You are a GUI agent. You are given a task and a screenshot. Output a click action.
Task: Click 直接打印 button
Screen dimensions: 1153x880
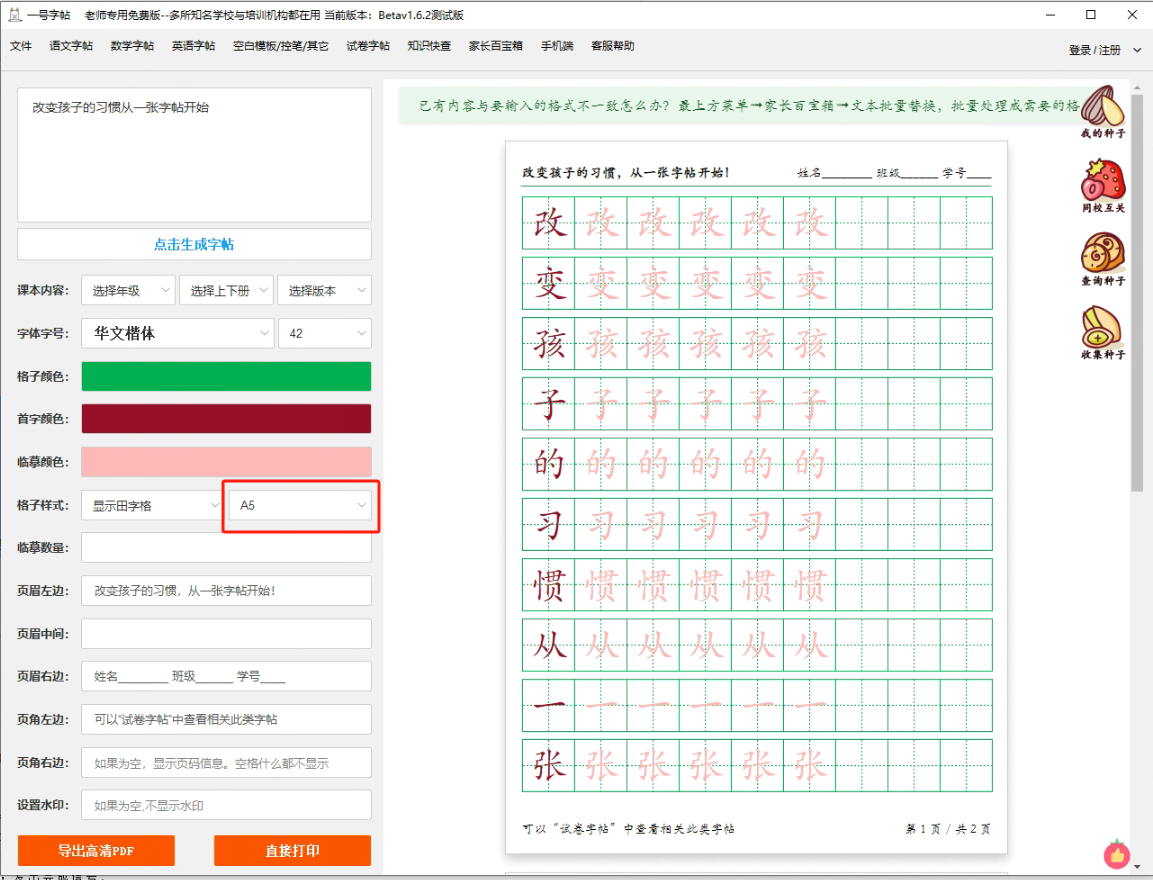pyautogui.click(x=293, y=851)
